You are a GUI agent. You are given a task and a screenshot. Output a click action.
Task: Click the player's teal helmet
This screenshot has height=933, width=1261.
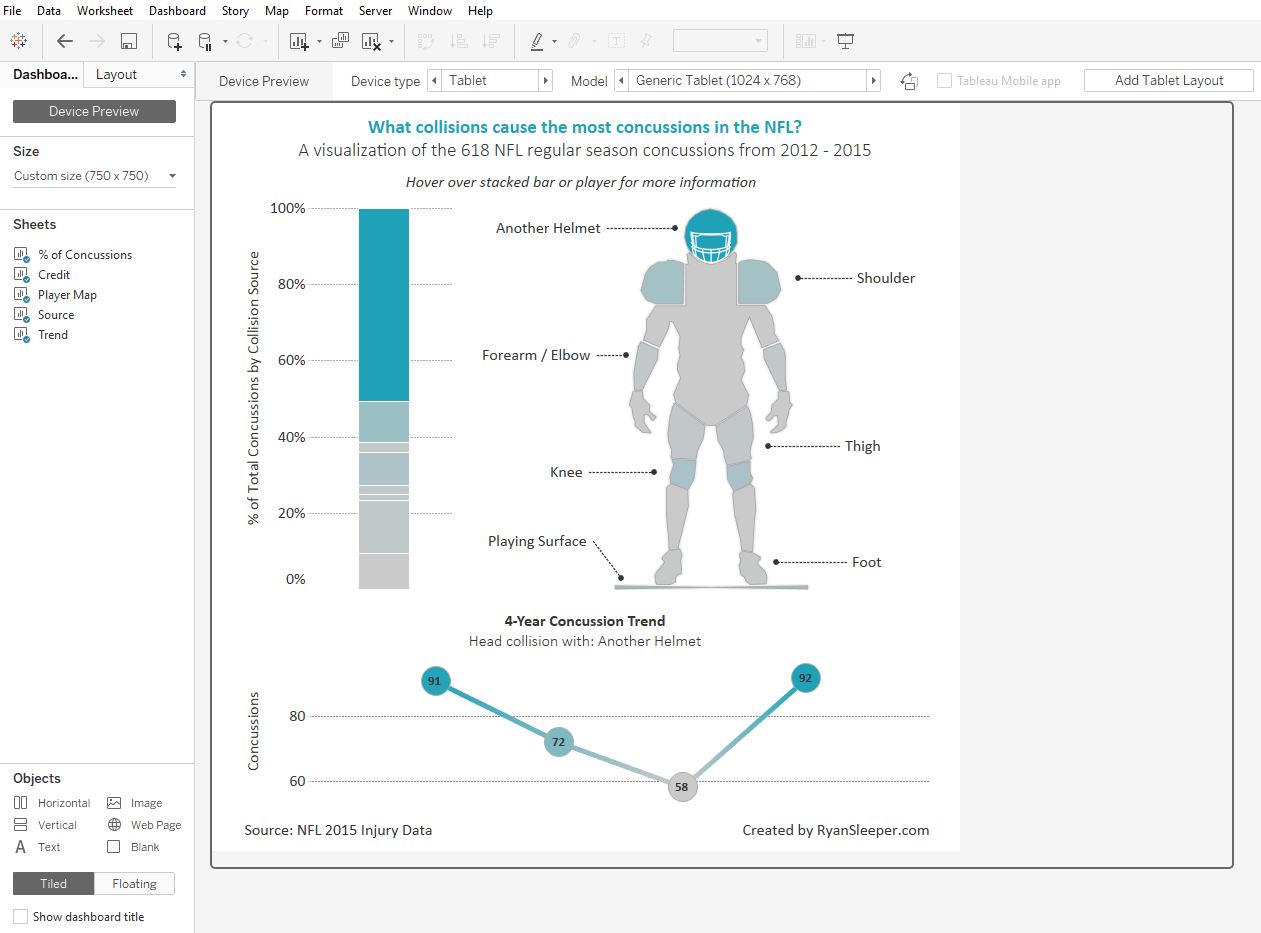(x=711, y=237)
